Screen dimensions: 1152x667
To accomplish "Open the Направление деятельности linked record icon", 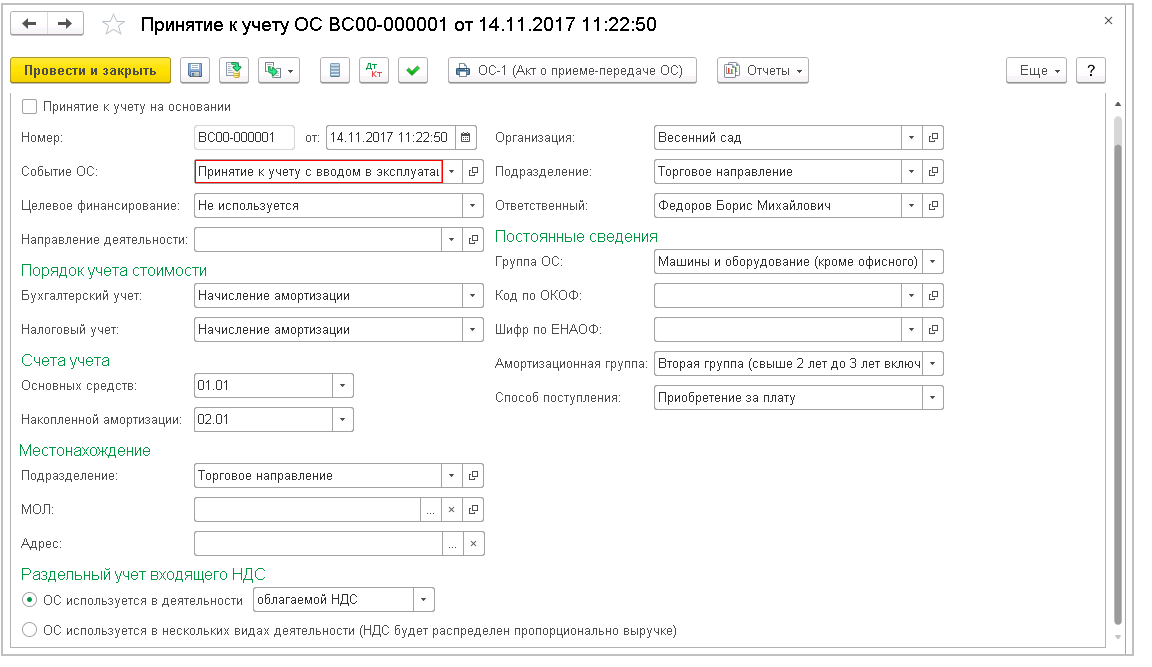I will pos(474,239).
